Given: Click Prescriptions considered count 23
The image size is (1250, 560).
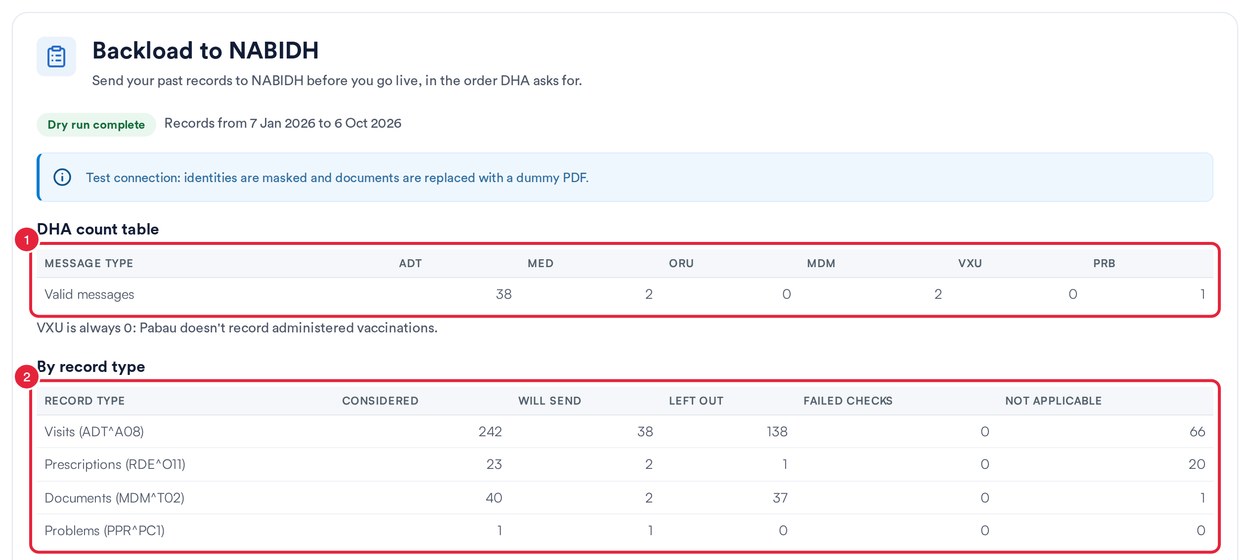Looking at the screenshot, I should point(493,465).
